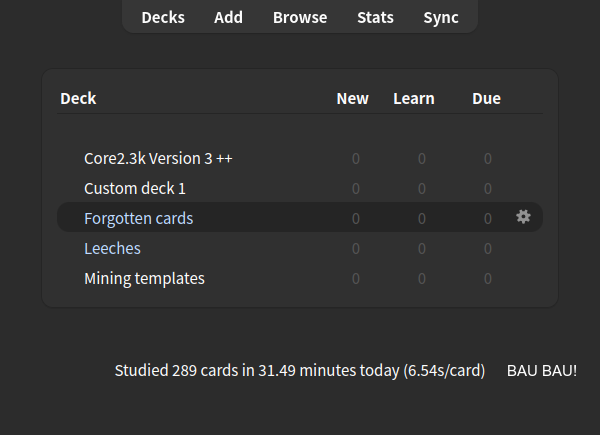Click the New column header
The height and width of the screenshot is (435, 600).
(x=352, y=98)
